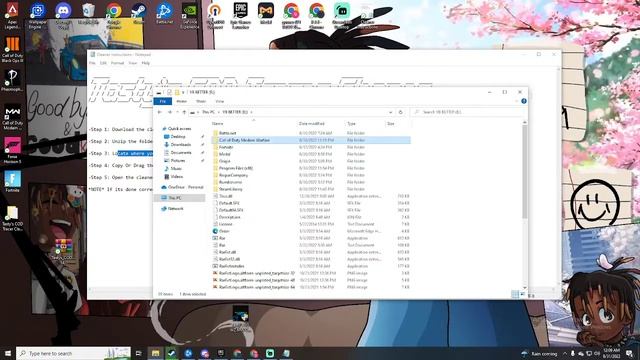
Task: Go up one folder level in Explorer
Action: pos(184,112)
